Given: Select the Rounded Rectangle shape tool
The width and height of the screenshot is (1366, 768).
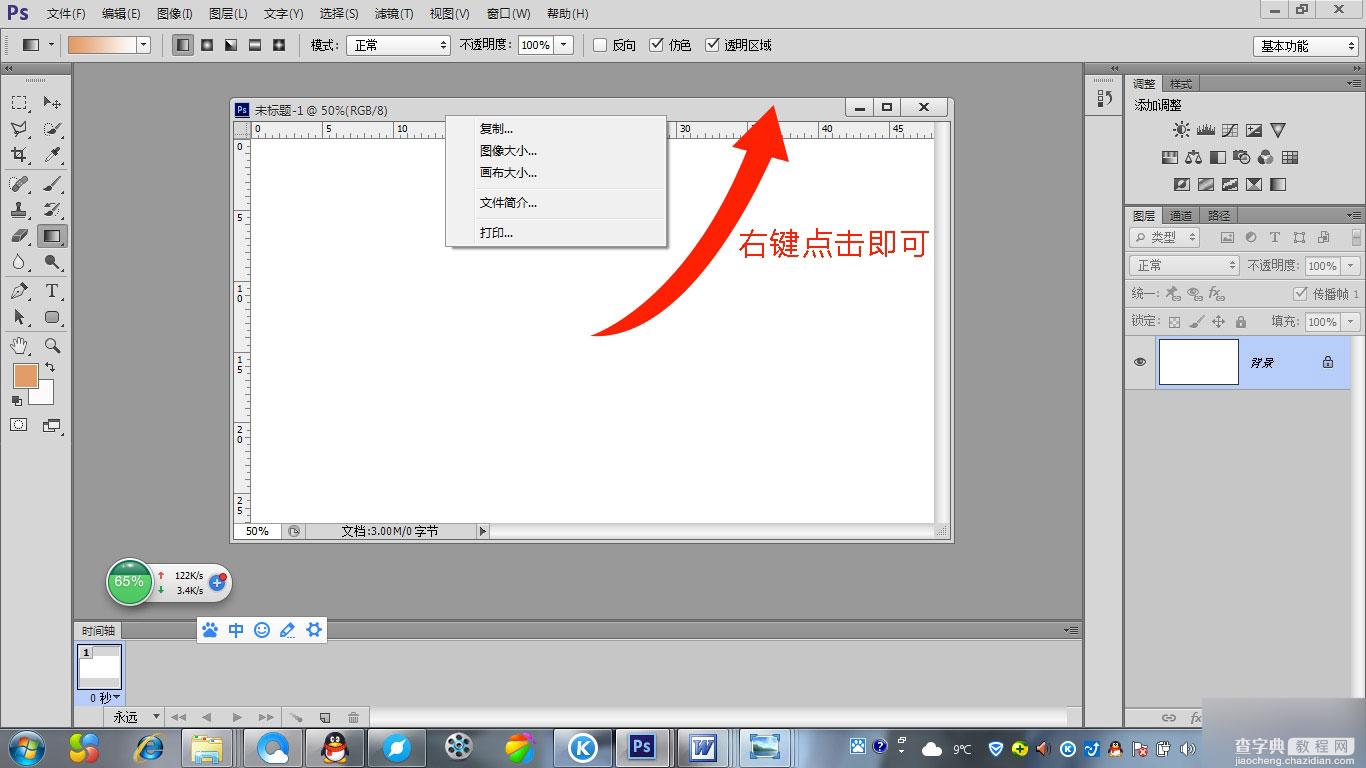Looking at the screenshot, I should click(x=52, y=317).
